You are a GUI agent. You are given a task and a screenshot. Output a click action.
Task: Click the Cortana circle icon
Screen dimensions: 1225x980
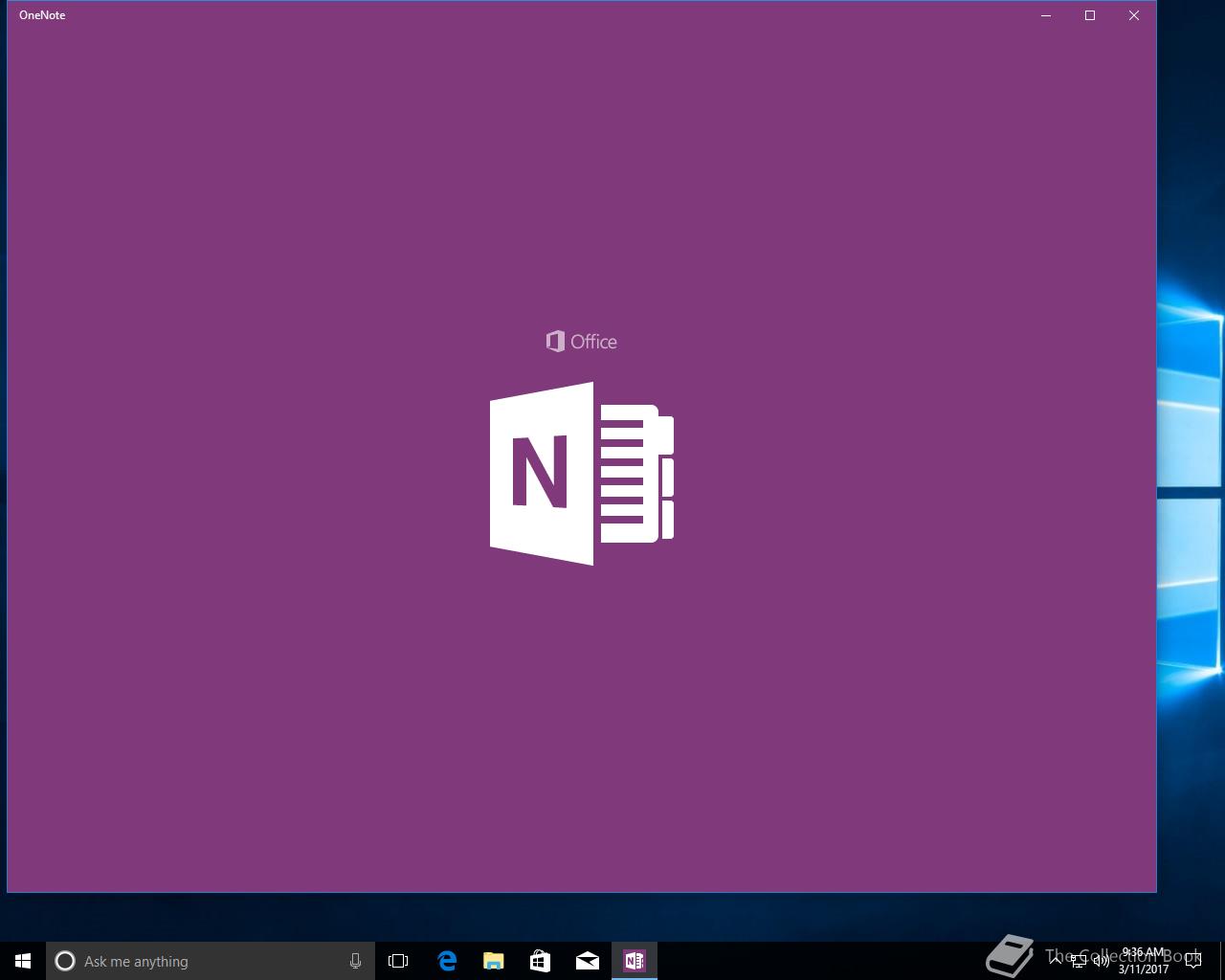point(65,961)
